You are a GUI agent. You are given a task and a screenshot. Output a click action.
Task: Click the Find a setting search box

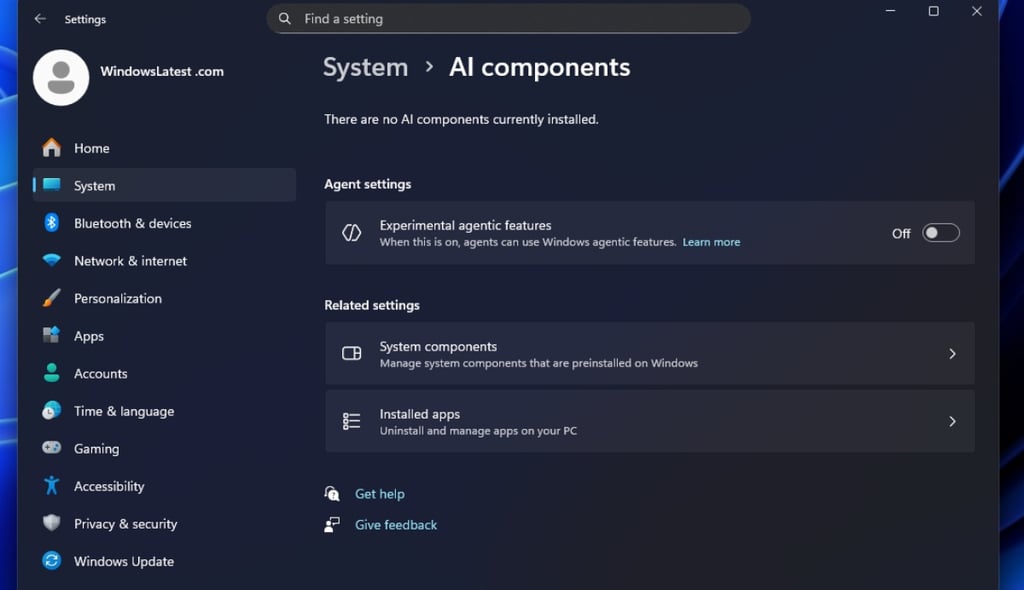tap(508, 19)
